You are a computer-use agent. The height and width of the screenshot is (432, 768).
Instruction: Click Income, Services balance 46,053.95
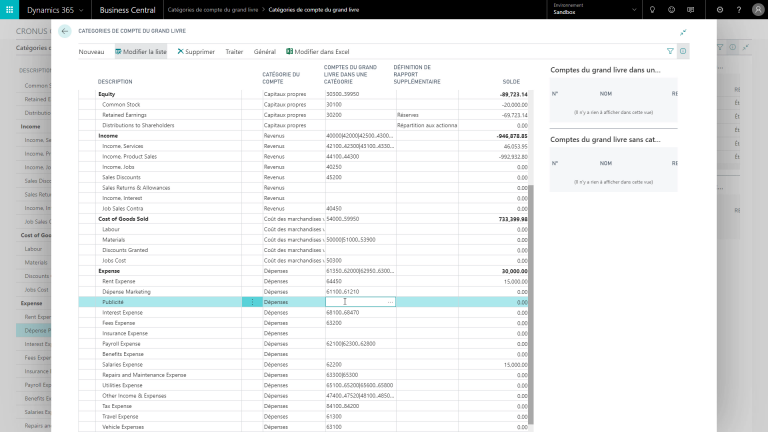(515, 146)
